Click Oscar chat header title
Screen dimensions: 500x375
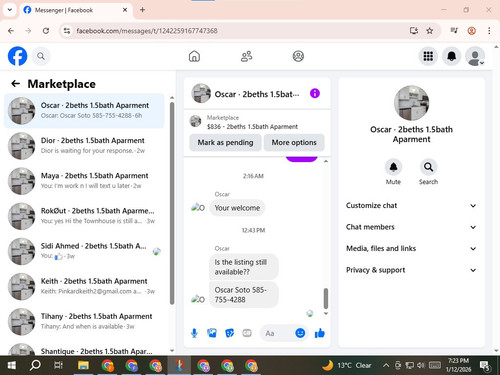pyautogui.click(x=257, y=94)
